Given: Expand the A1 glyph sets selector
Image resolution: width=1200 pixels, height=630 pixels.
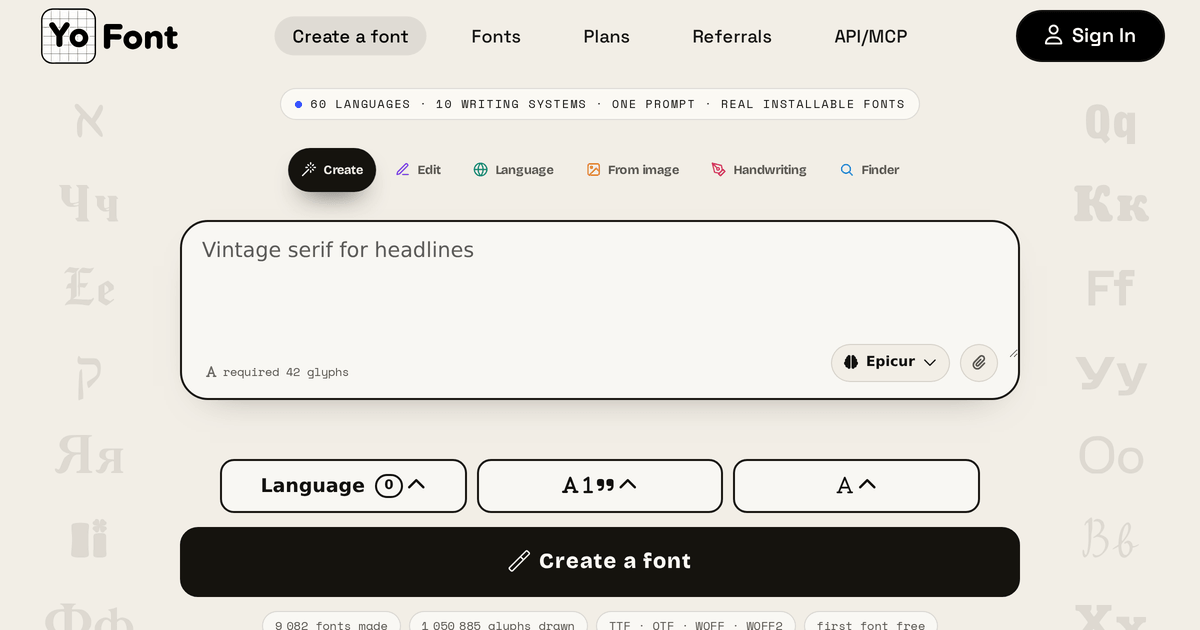Looking at the screenshot, I should 600,486.
